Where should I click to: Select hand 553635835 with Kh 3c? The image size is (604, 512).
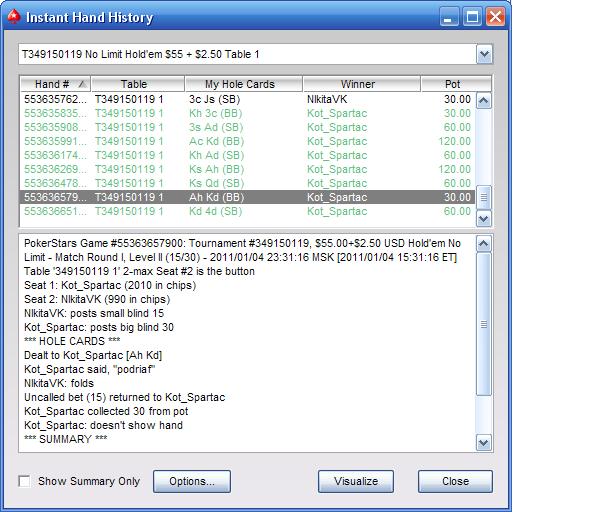[x=247, y=113]
